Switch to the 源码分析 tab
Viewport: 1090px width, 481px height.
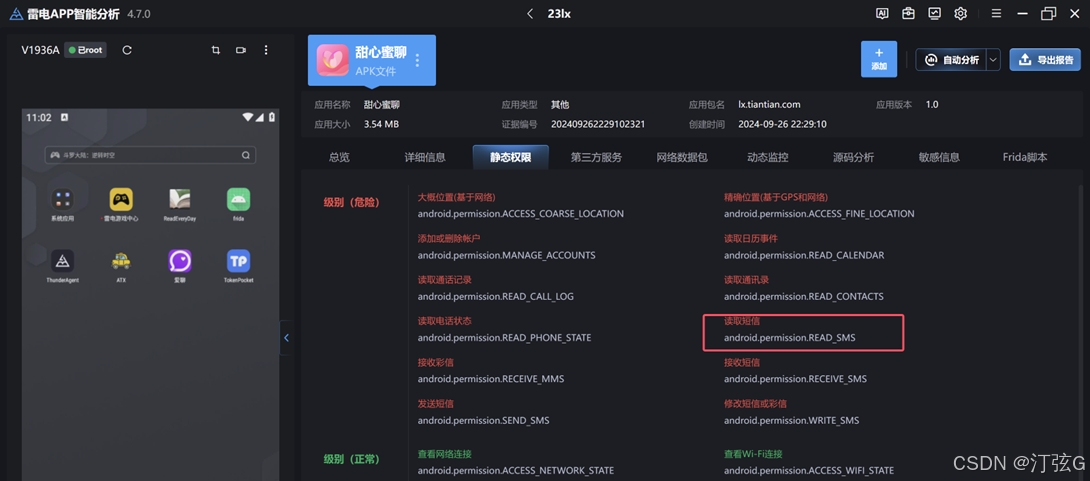click(x=853, y=157)
